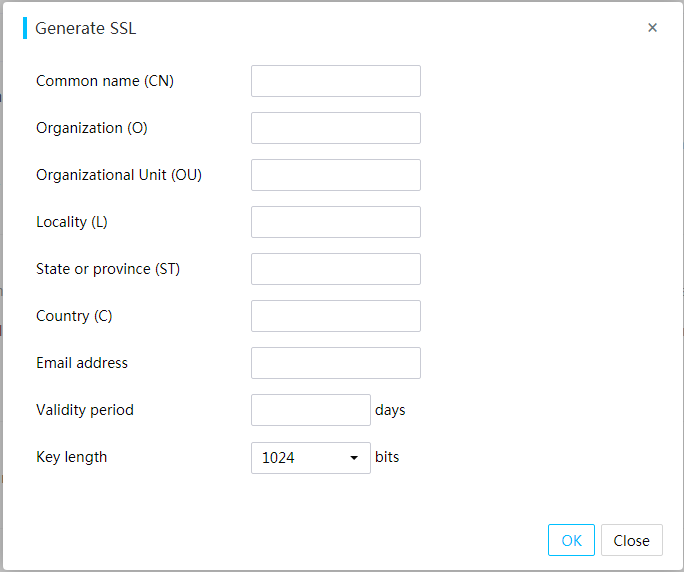Click the Close button at dialog bottom
684x572 pixels.
click(631, 540)
